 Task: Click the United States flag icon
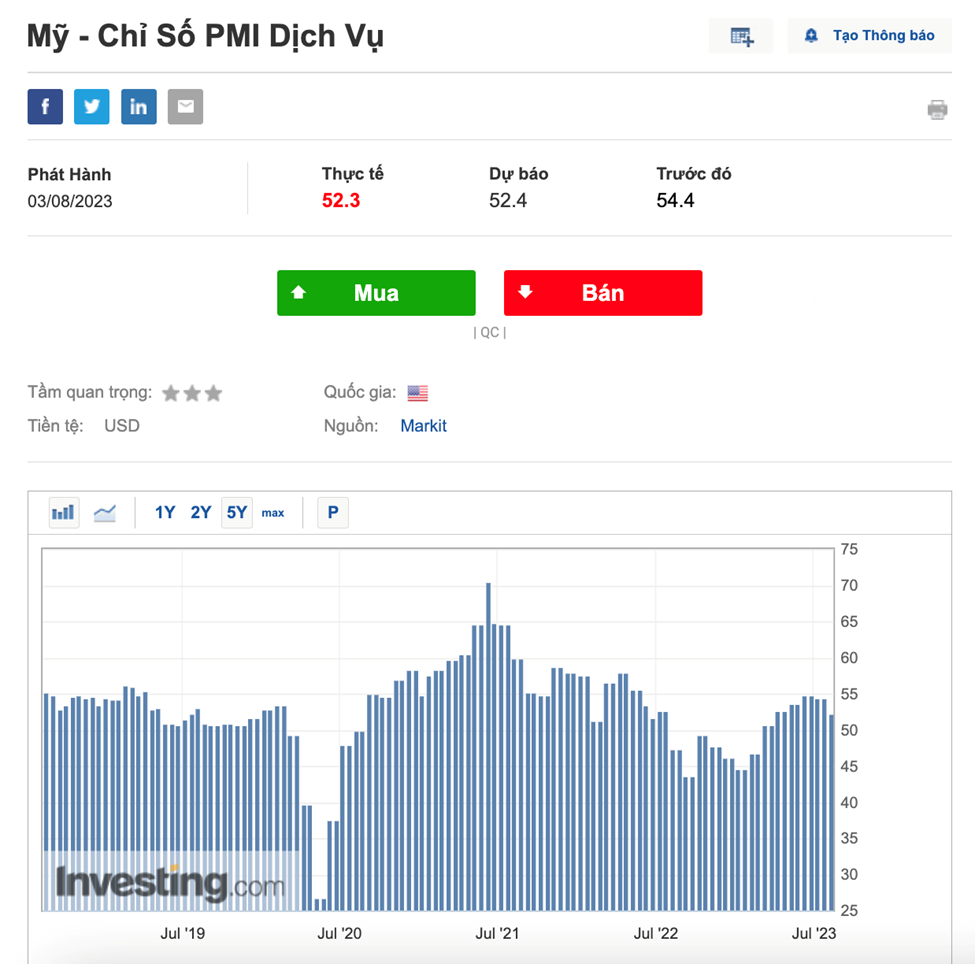point(417,393)
